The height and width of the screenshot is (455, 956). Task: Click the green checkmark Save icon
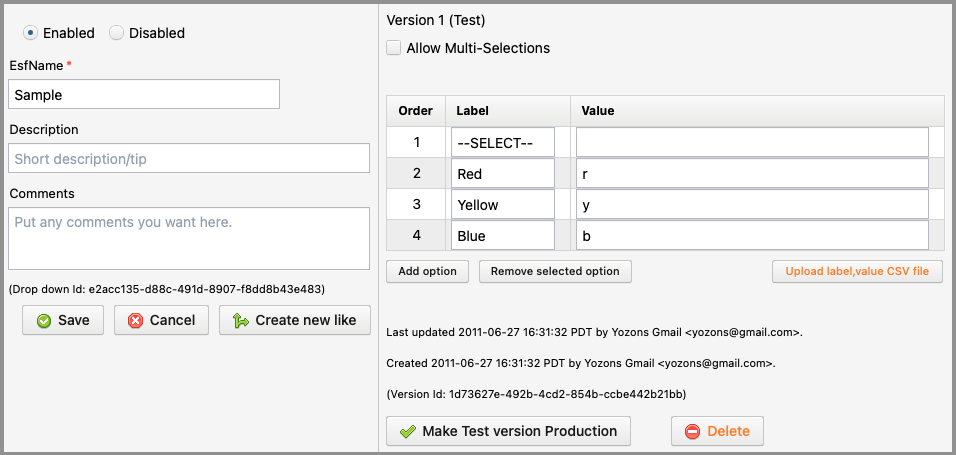tap(44, 321)
